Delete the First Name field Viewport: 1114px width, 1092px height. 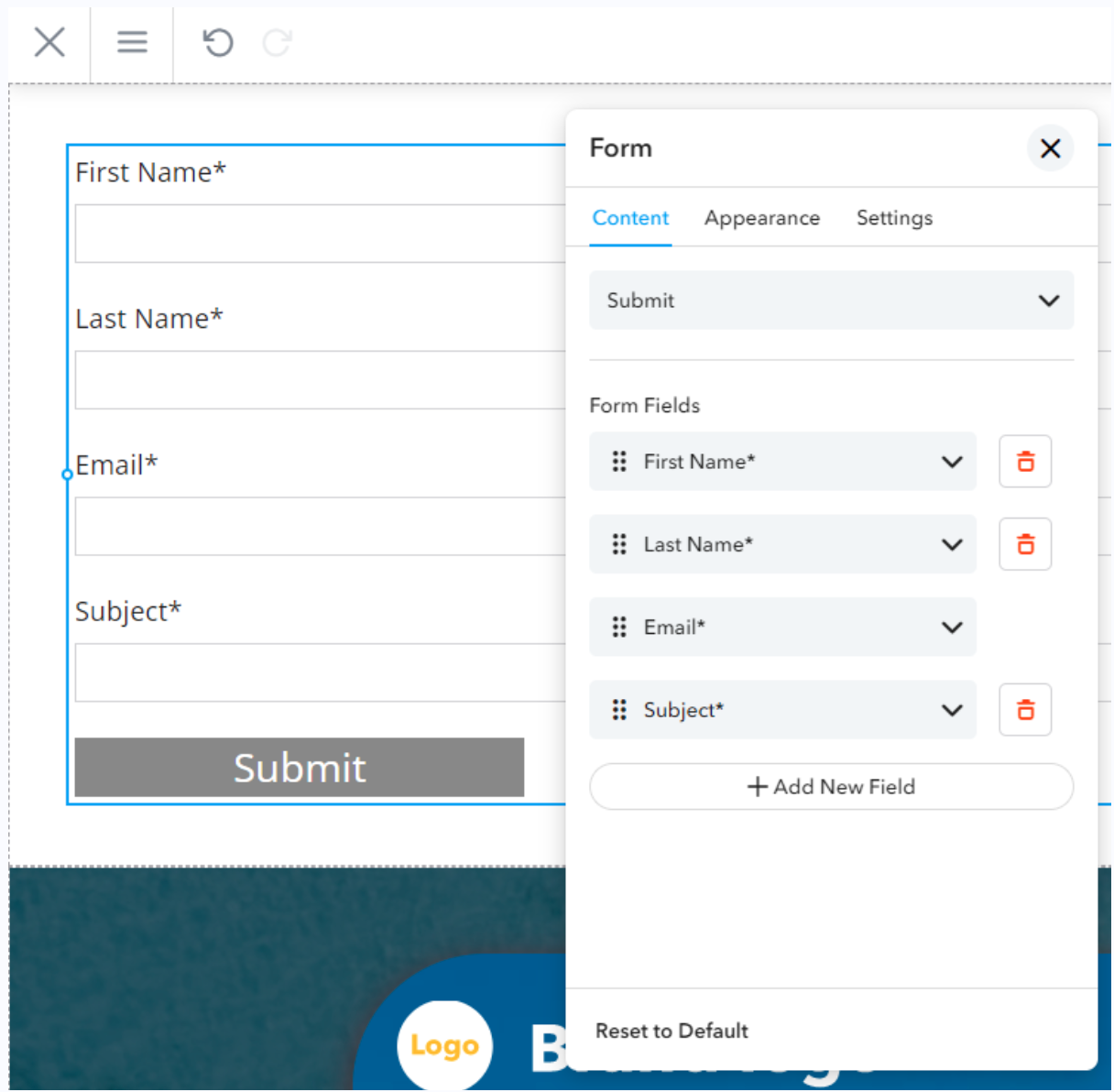coord(1025,462)
